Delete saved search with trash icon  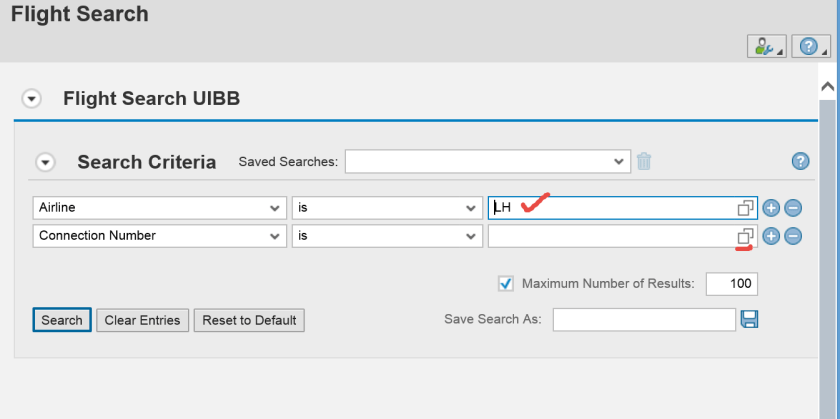pos(645,161)
